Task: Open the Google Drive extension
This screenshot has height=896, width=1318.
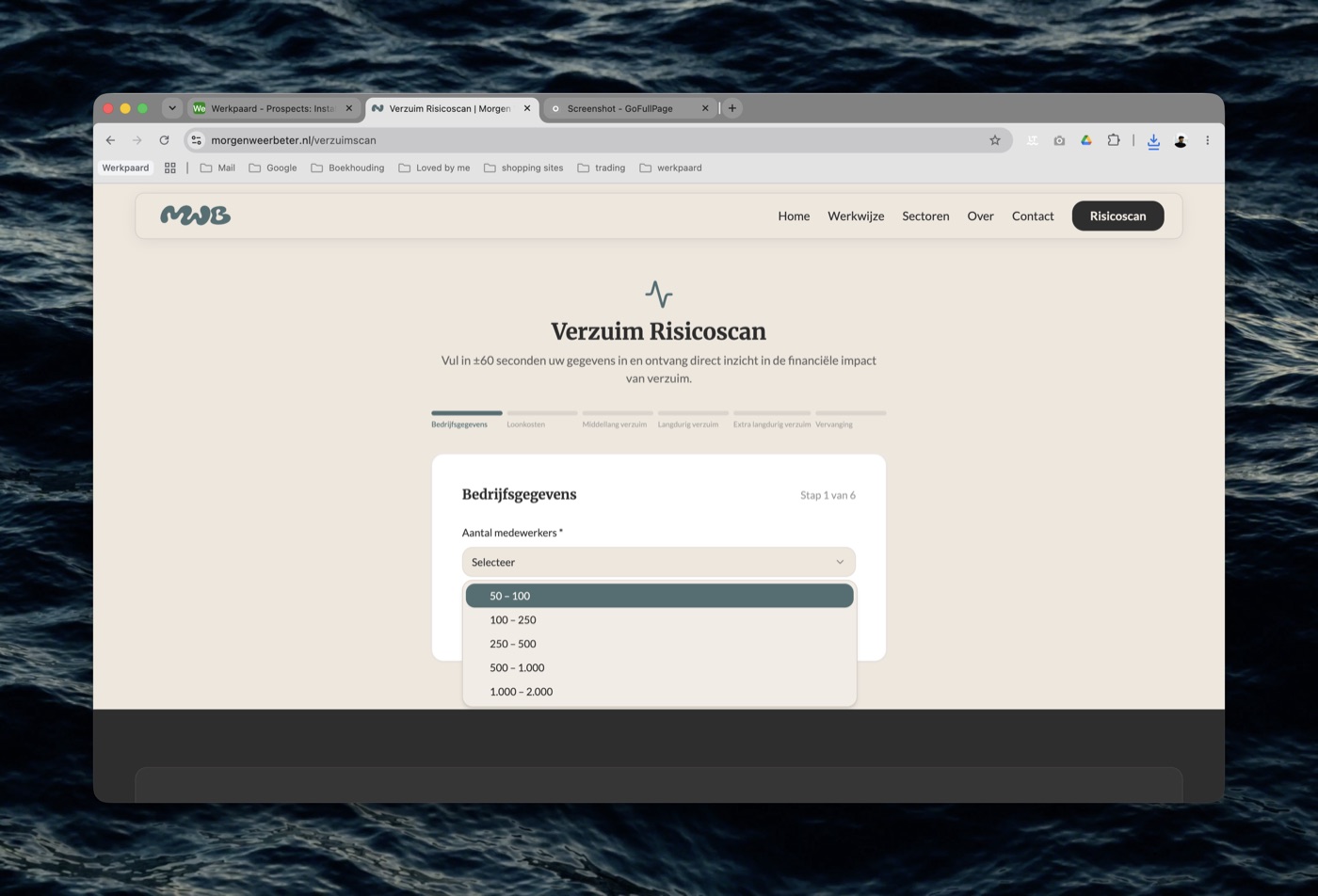Action: 1086,140
